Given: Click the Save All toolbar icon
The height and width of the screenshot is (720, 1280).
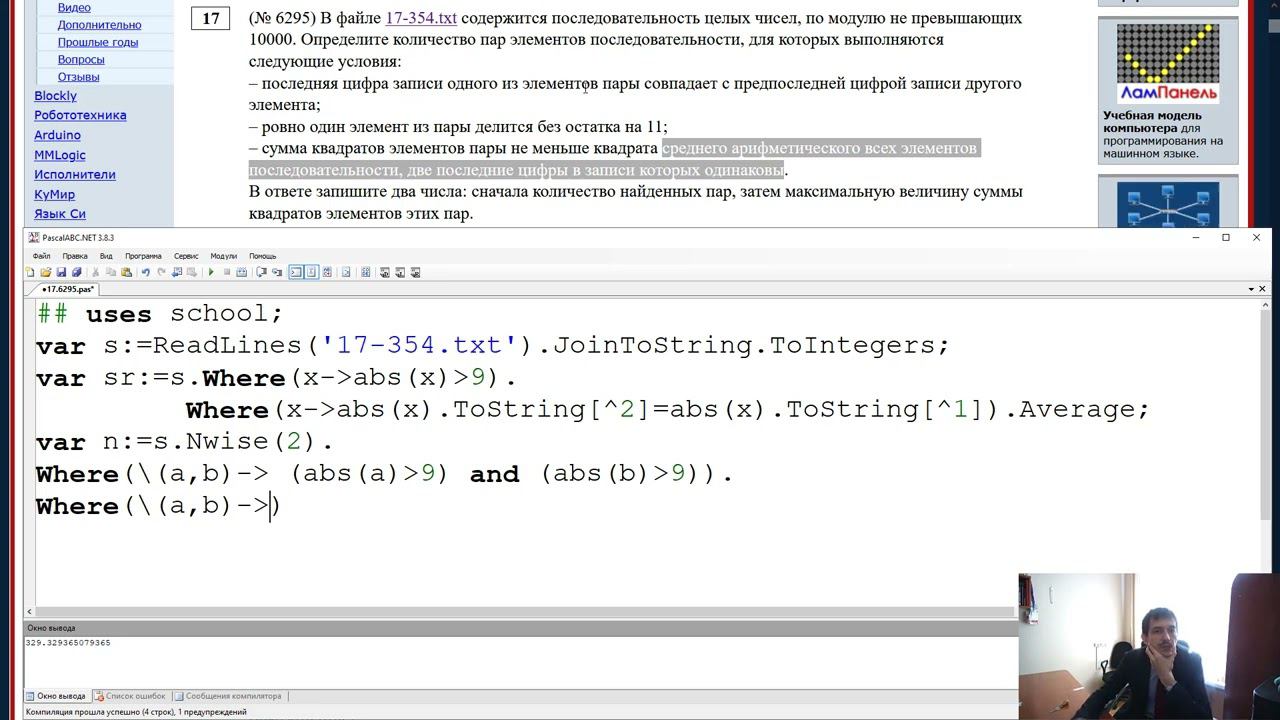Looking at the screenshot, I should (76, 272).
